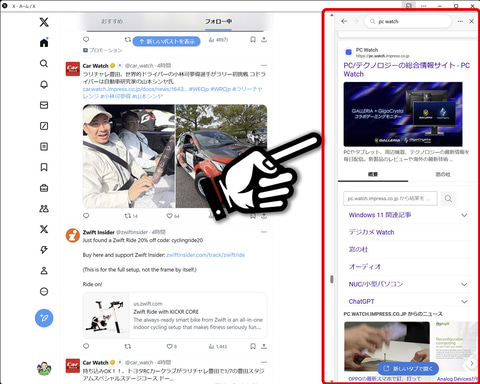Open the Jobs briefcase icon in sidebar
Image resolution: width=480 pixels, height=384 pixels.
(44, 188)
